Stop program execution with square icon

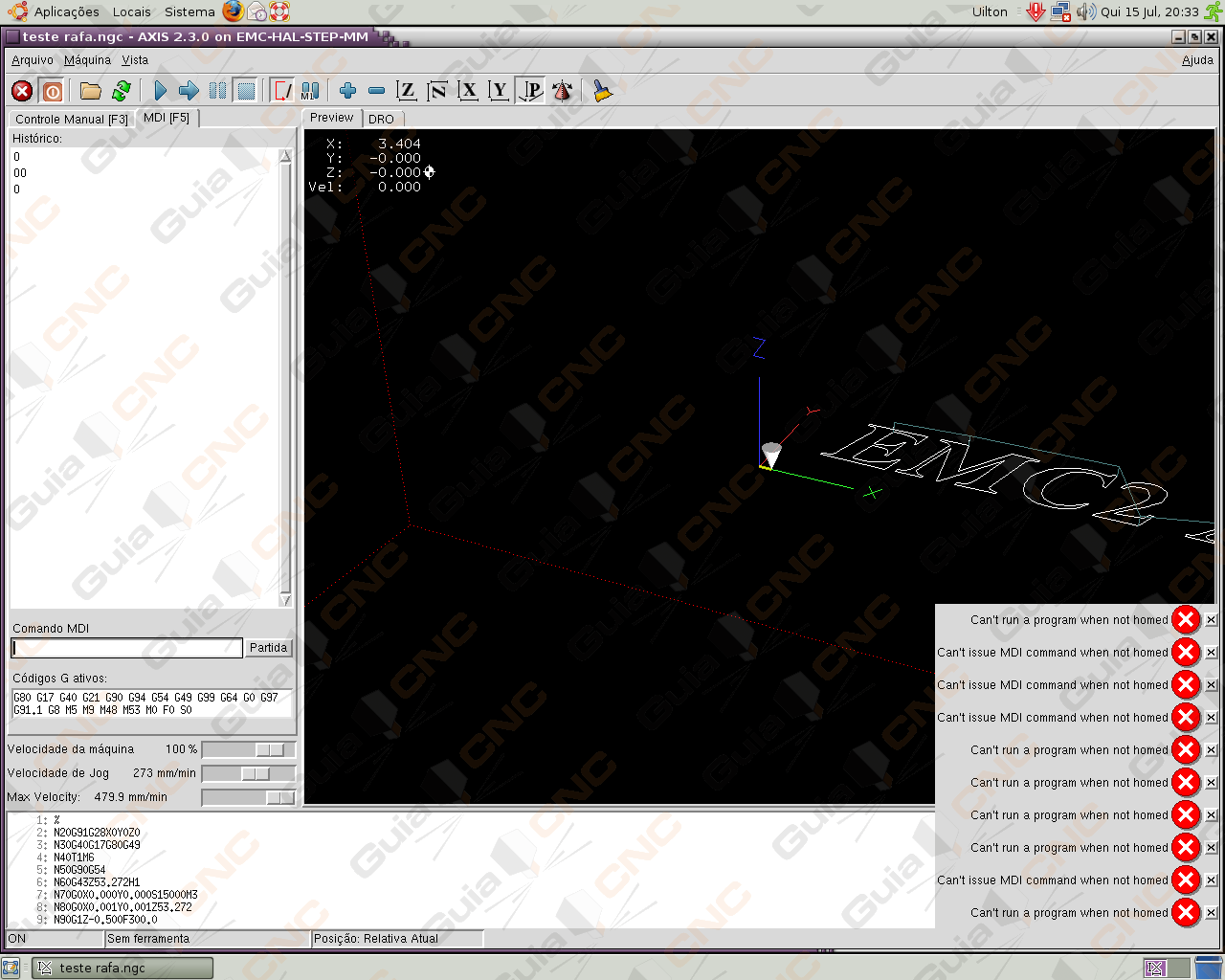(x=246, y=91)
